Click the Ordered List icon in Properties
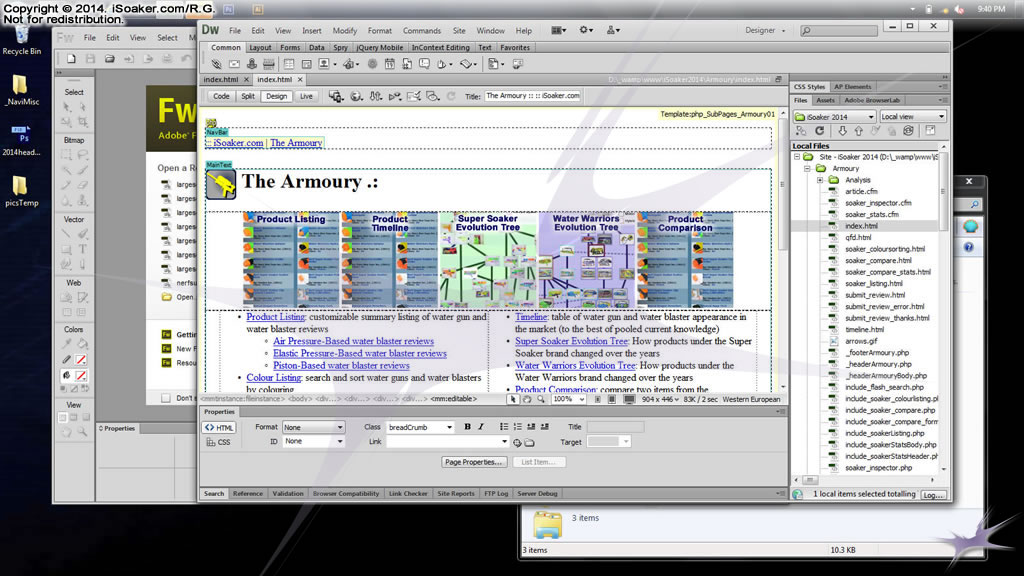This screenshot has height=576, width=1024. (x=517, y=427)
